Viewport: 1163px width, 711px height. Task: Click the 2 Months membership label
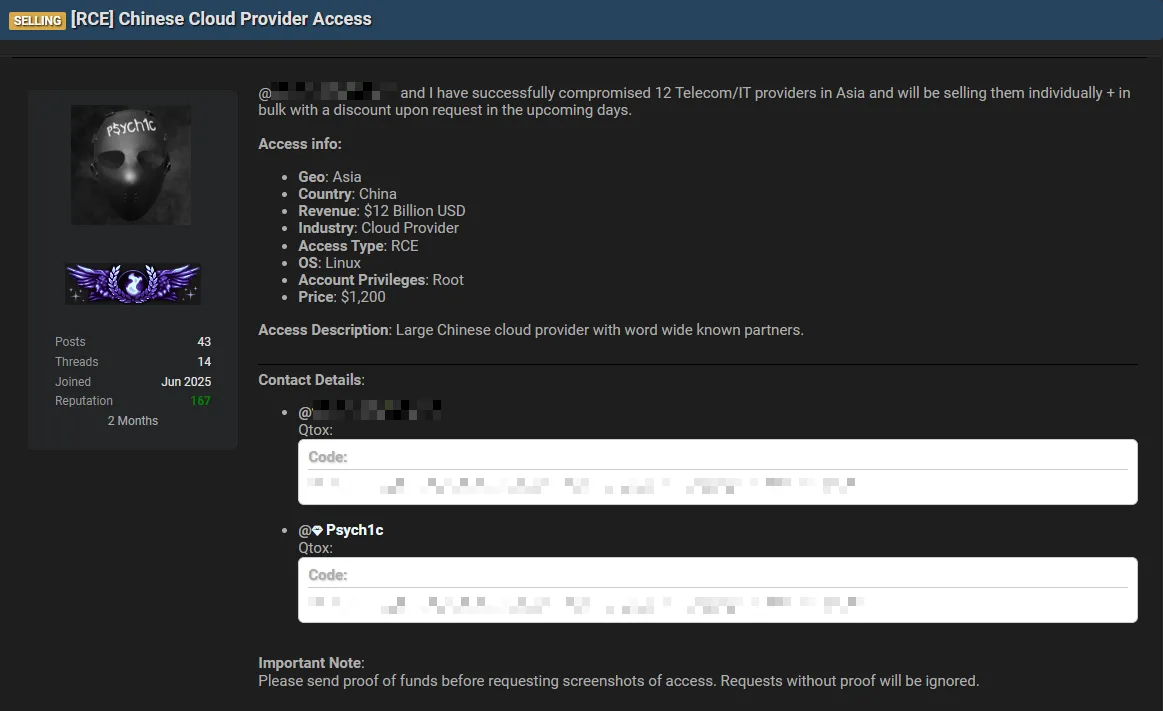pos(133,421)
